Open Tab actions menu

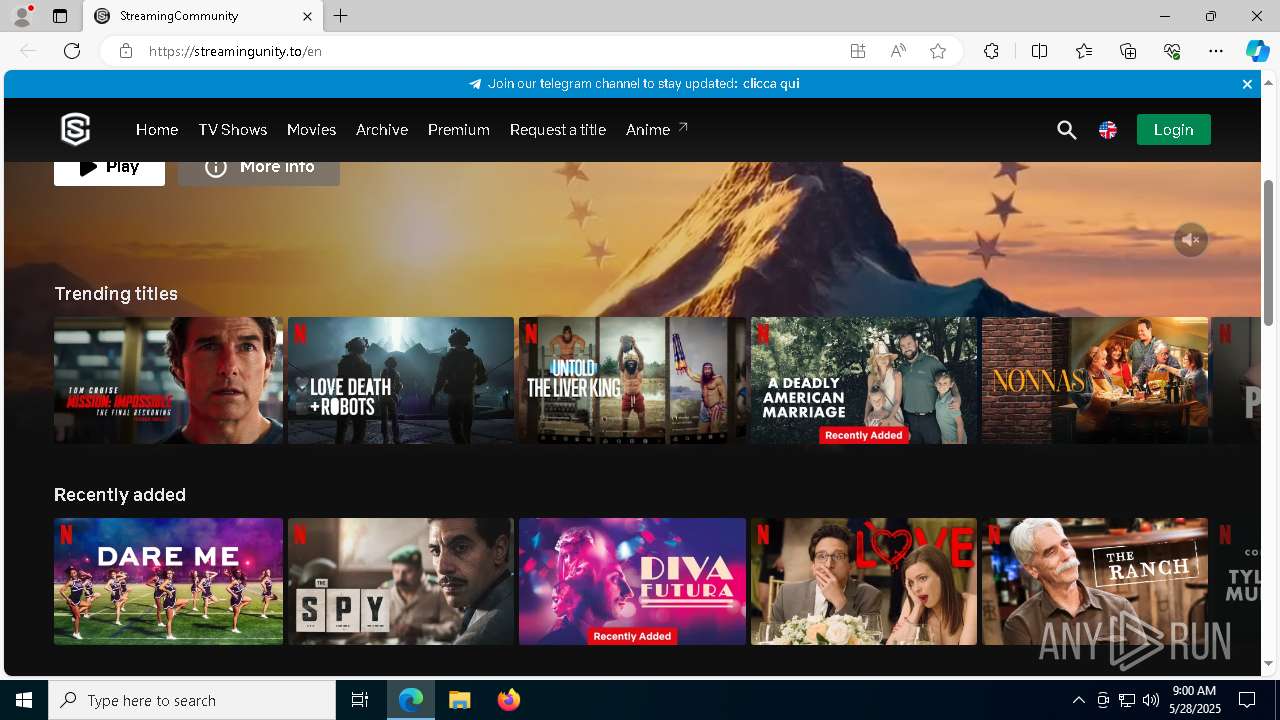pyautogui.click(x=60, y=16)
